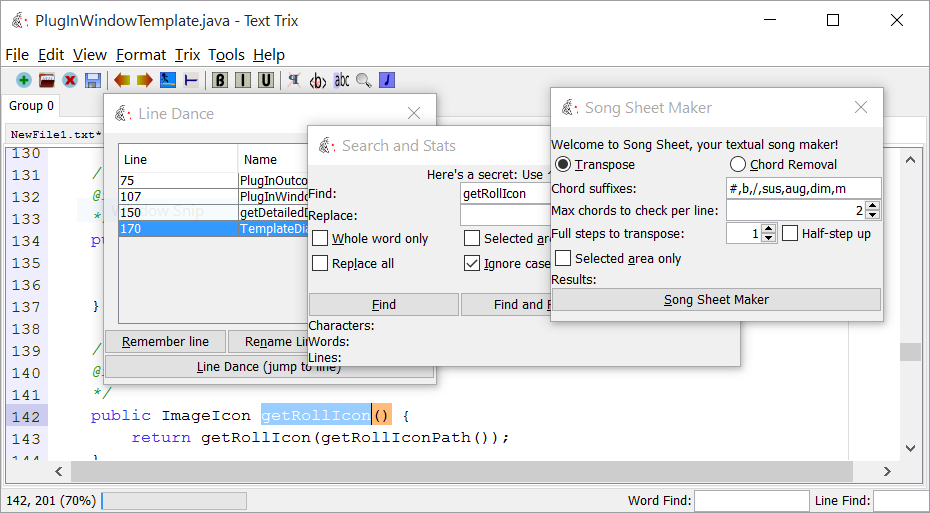Click the Word Find input field

point(751,501)
